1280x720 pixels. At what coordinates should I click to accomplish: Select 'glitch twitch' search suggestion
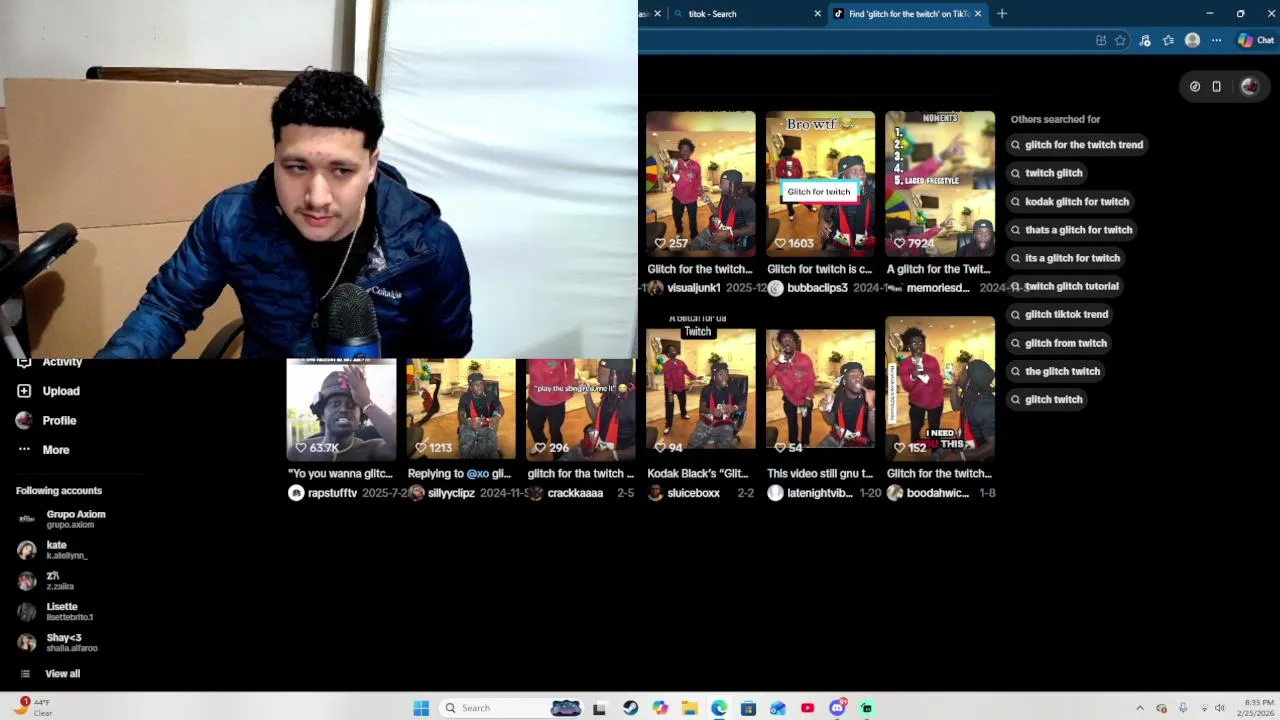click(1046, 399)
